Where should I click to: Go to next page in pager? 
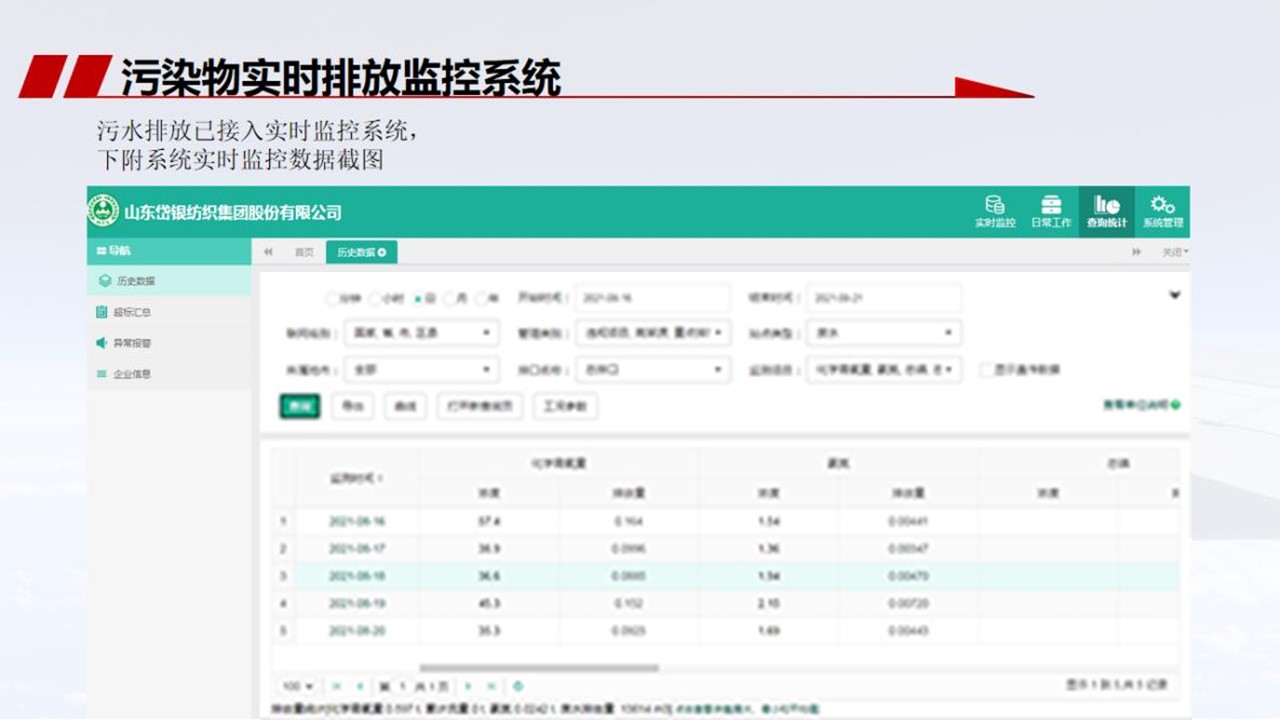[467, 686]
